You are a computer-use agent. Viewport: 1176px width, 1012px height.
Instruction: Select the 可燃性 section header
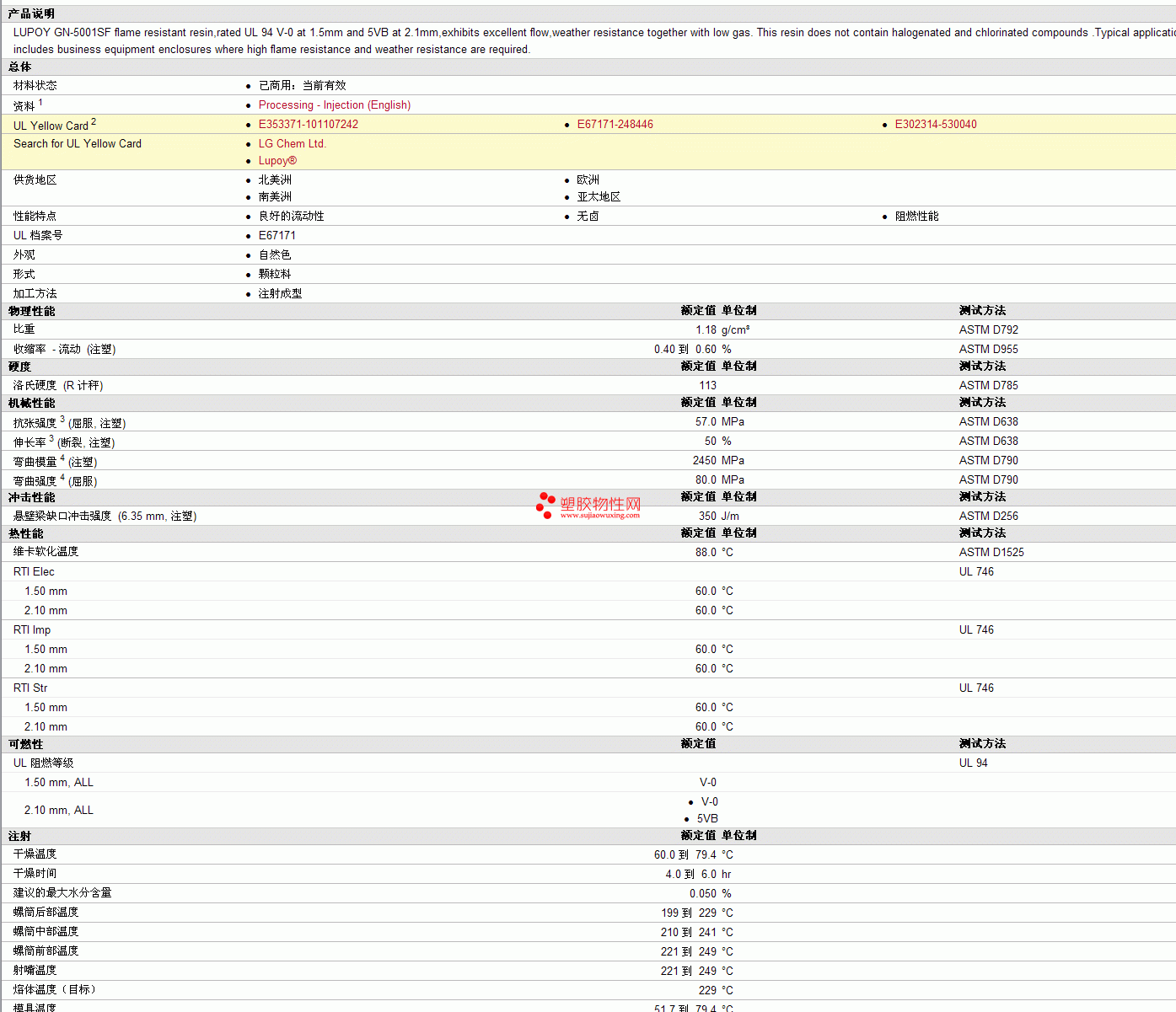pos(25,744)
